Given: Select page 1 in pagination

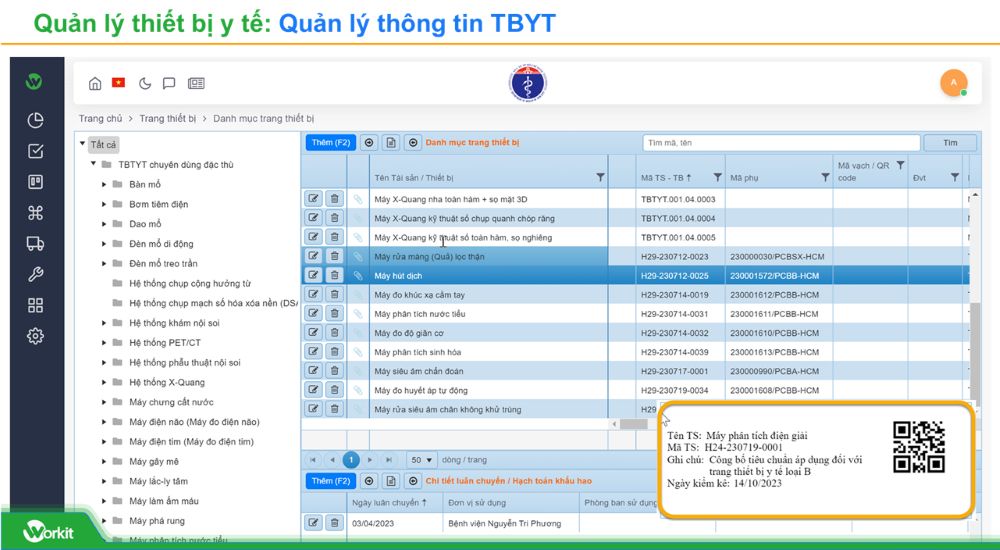Looking at the screenshot, I should (351, 459).
